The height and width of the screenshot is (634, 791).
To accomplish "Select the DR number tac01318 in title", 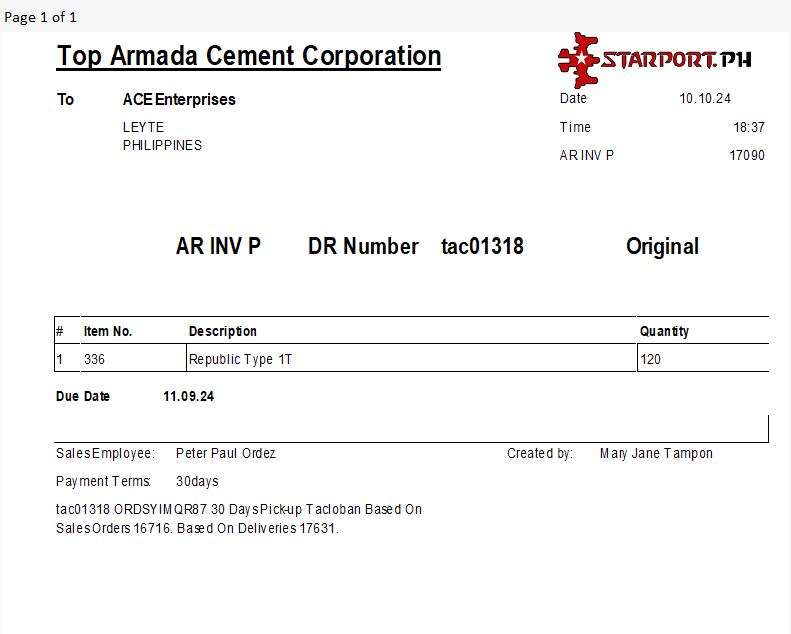I will click(x=482, y=246).
